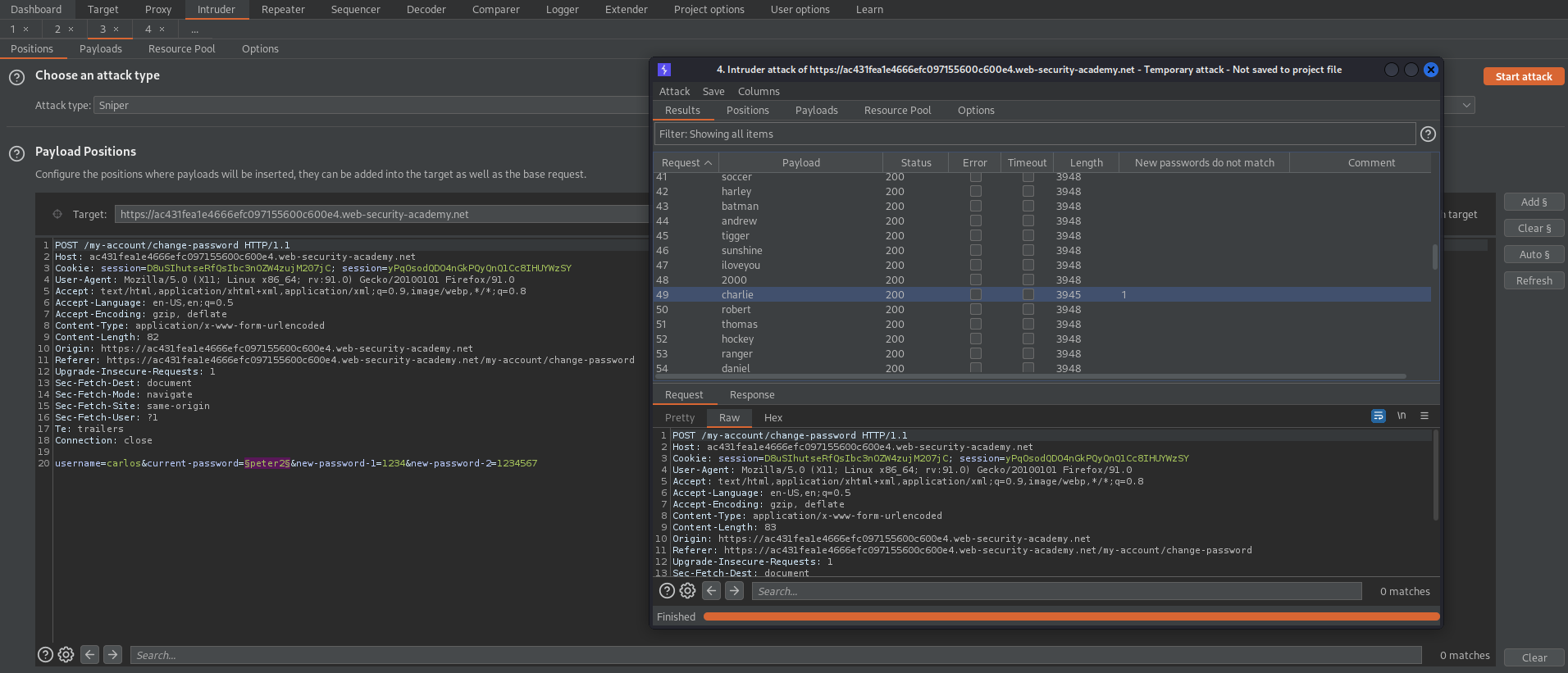This screenshot has height=673, width=1568.
Task: Click request viewer vertical scrollbar in attack window
Action: pos(1436,475)
